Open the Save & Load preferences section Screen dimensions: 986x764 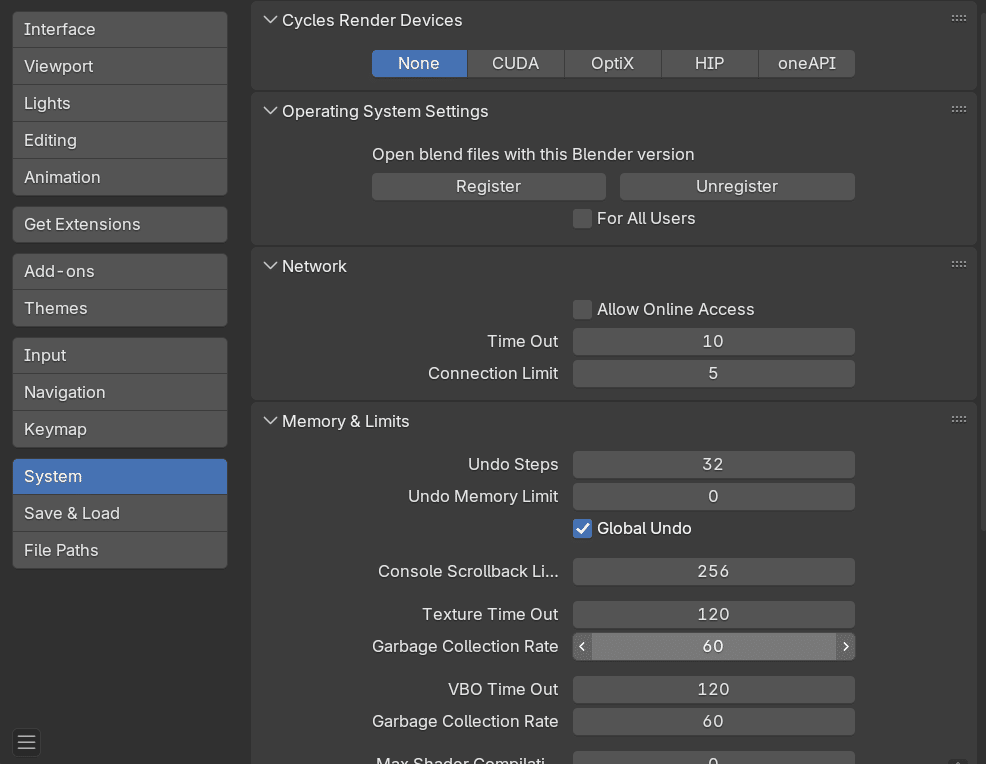tap(119, 513)
